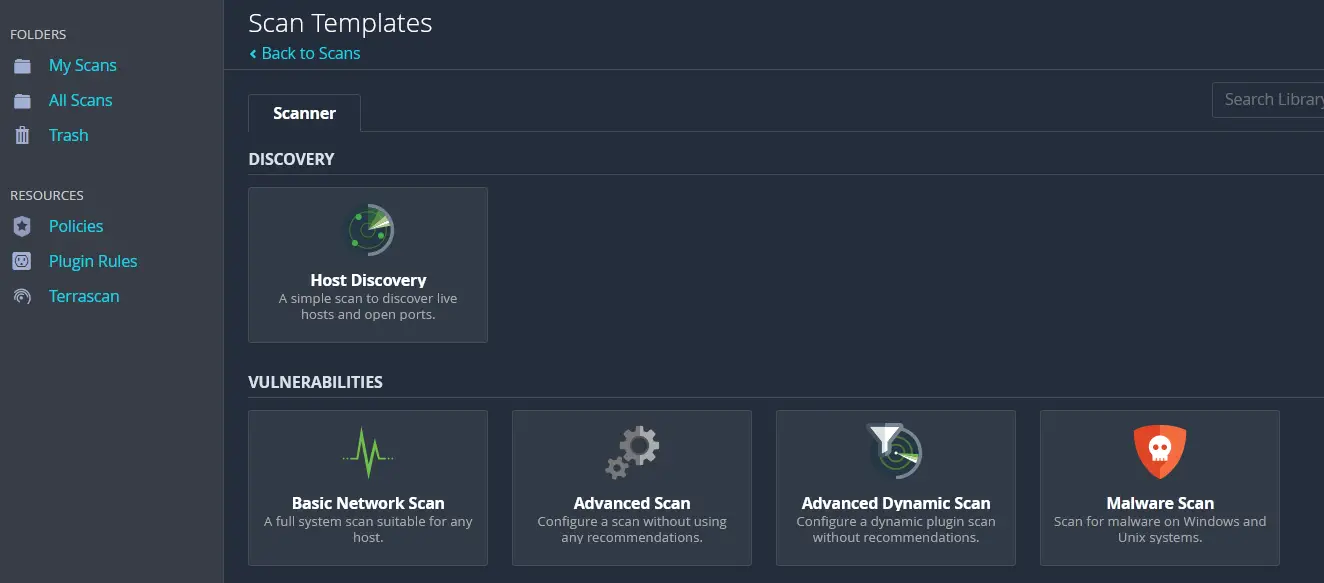1324x583 pixels.
Task: Click the Advanced Dynamic Scan funnel icon
Action: pyautogui.click(x=896, y=452)
